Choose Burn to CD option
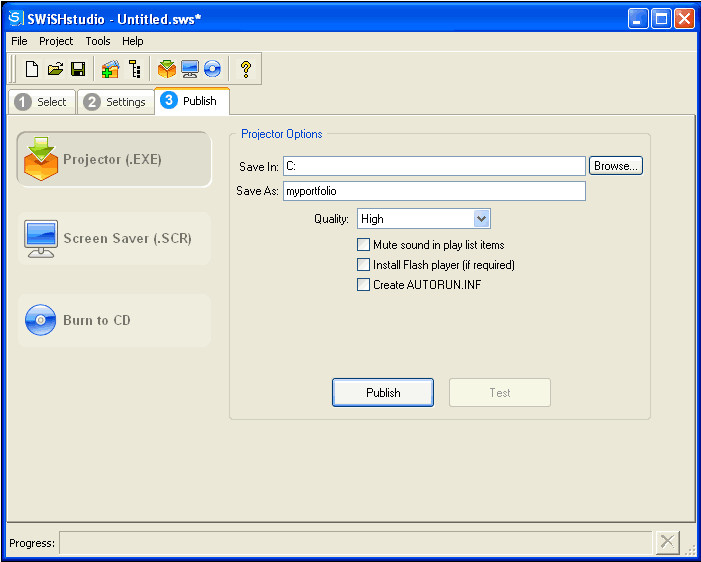 [114, 320]
